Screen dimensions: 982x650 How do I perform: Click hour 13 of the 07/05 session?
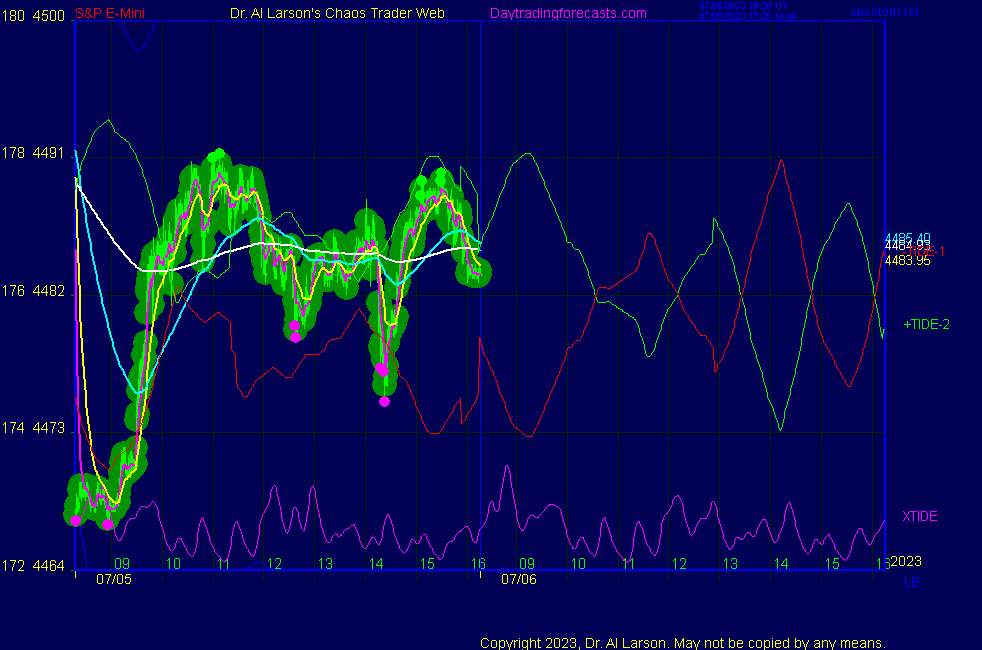pos(325,564)
